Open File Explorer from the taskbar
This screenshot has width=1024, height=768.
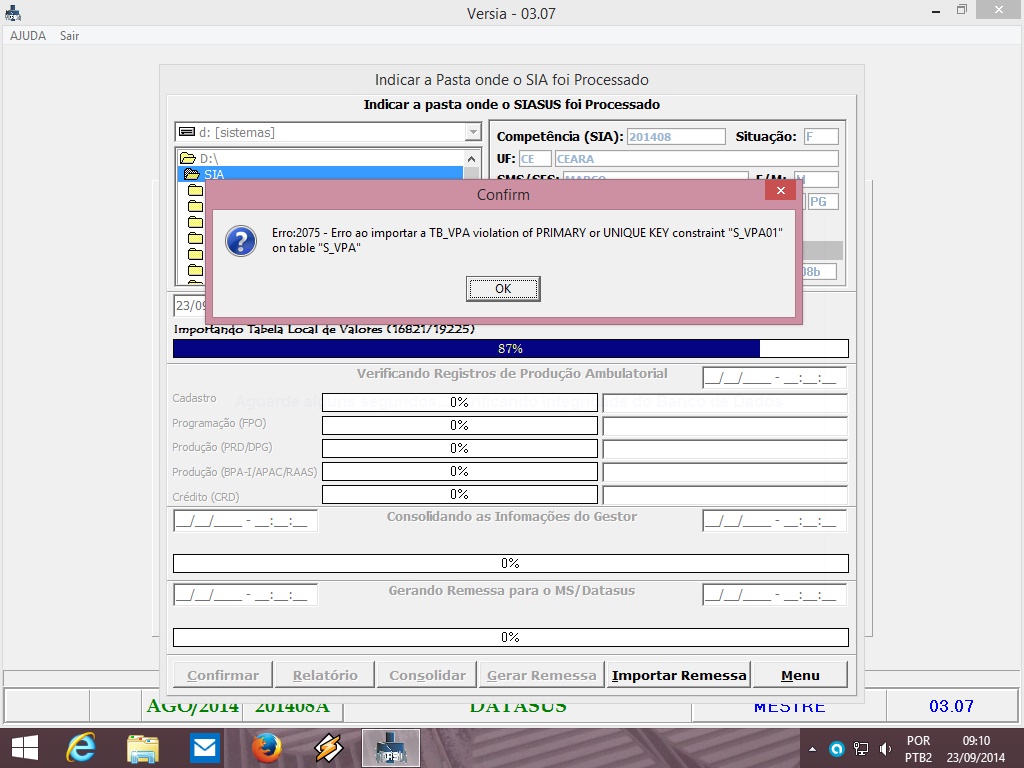click(142, 747)
